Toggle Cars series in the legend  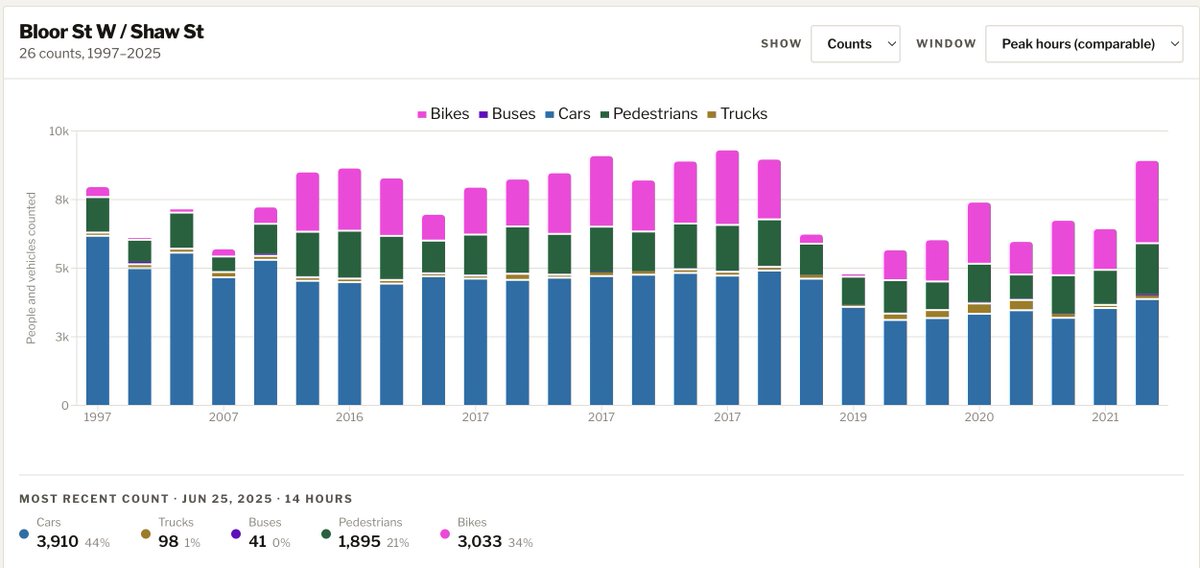(x=567, y=114)
